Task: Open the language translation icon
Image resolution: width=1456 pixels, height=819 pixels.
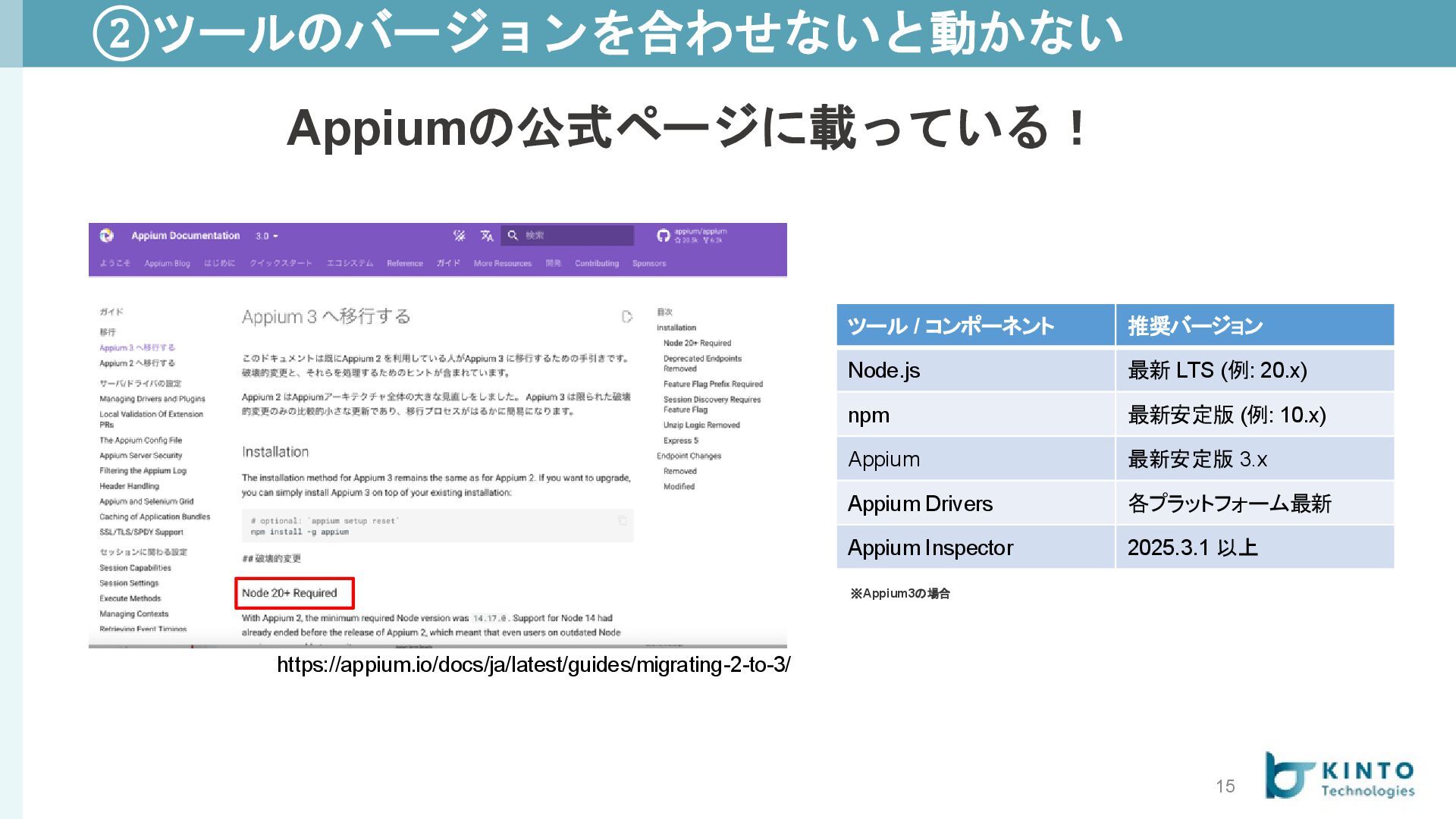Action: (487, 236)
